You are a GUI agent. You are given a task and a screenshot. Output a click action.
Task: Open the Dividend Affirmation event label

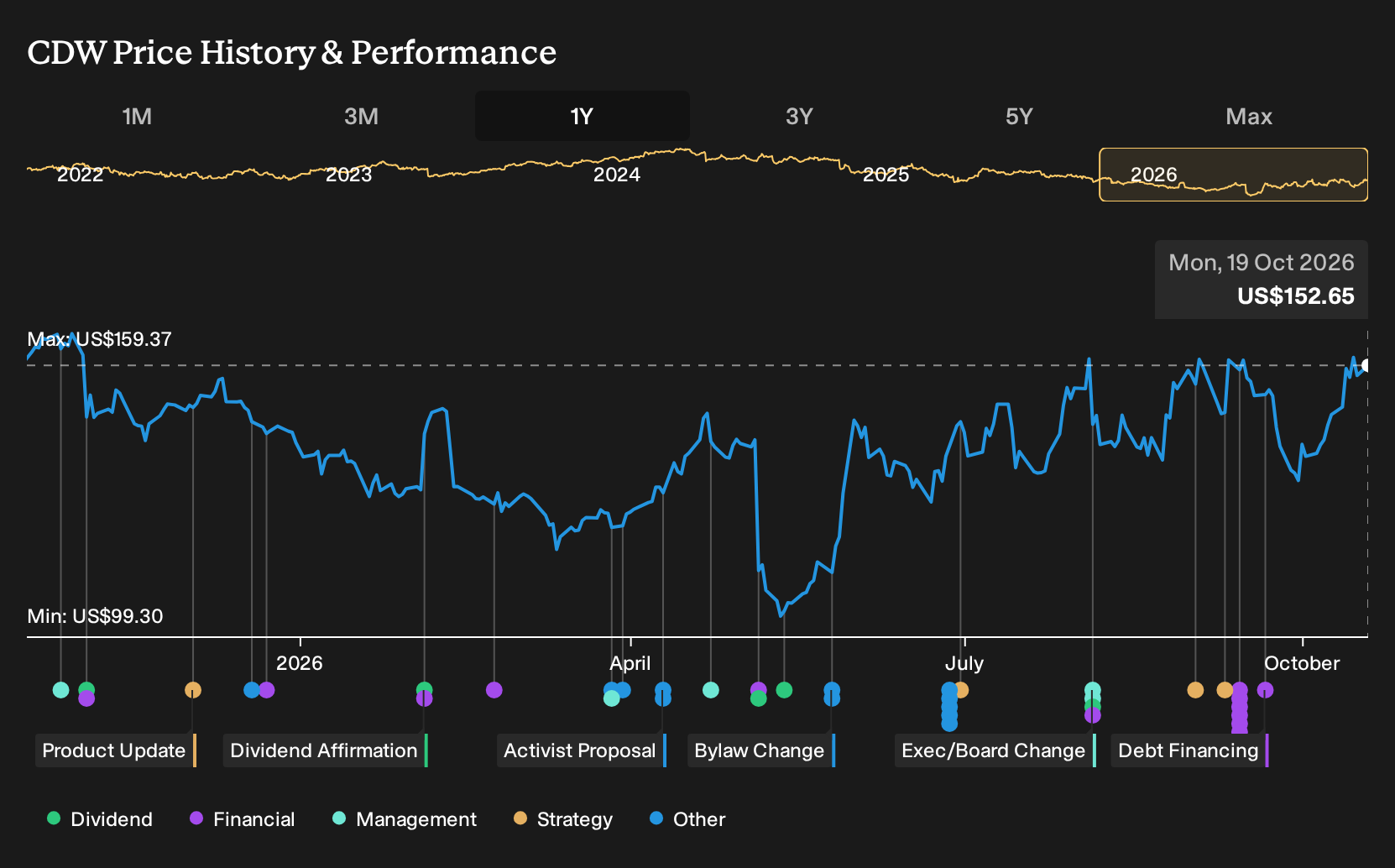coord(325,750)
